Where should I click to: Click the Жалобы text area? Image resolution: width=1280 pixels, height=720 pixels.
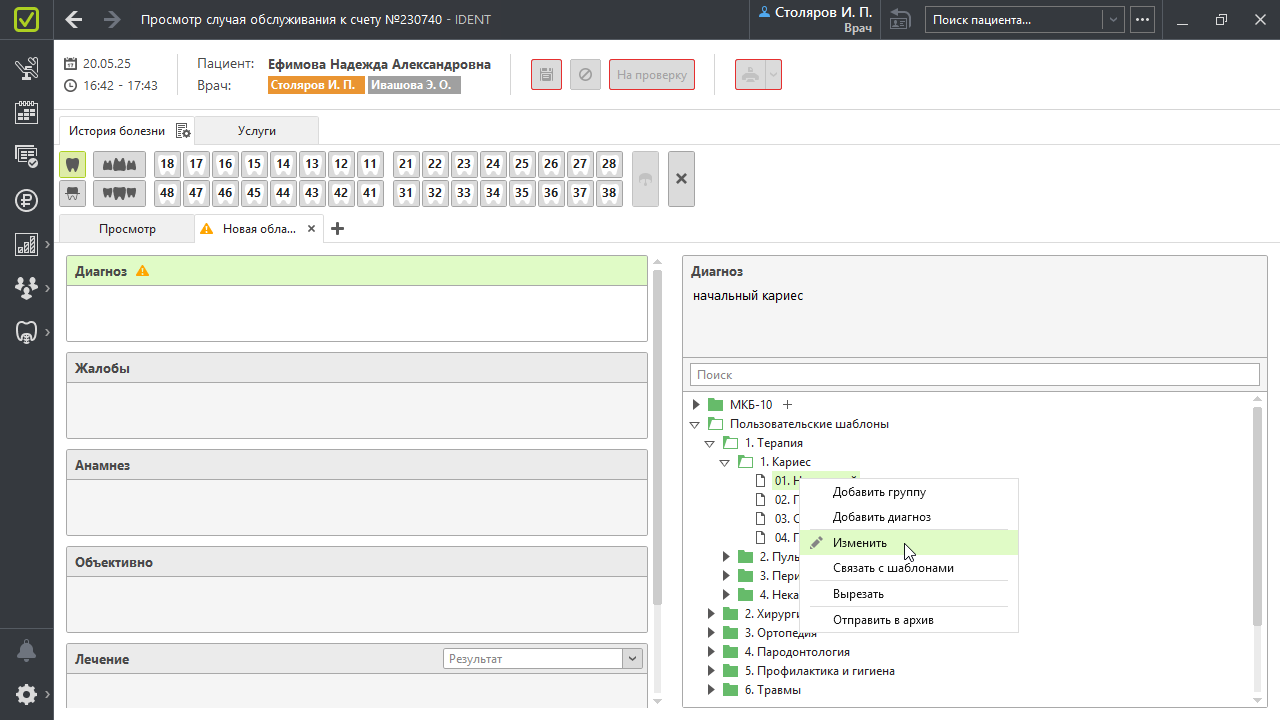[x=357, y=410]
